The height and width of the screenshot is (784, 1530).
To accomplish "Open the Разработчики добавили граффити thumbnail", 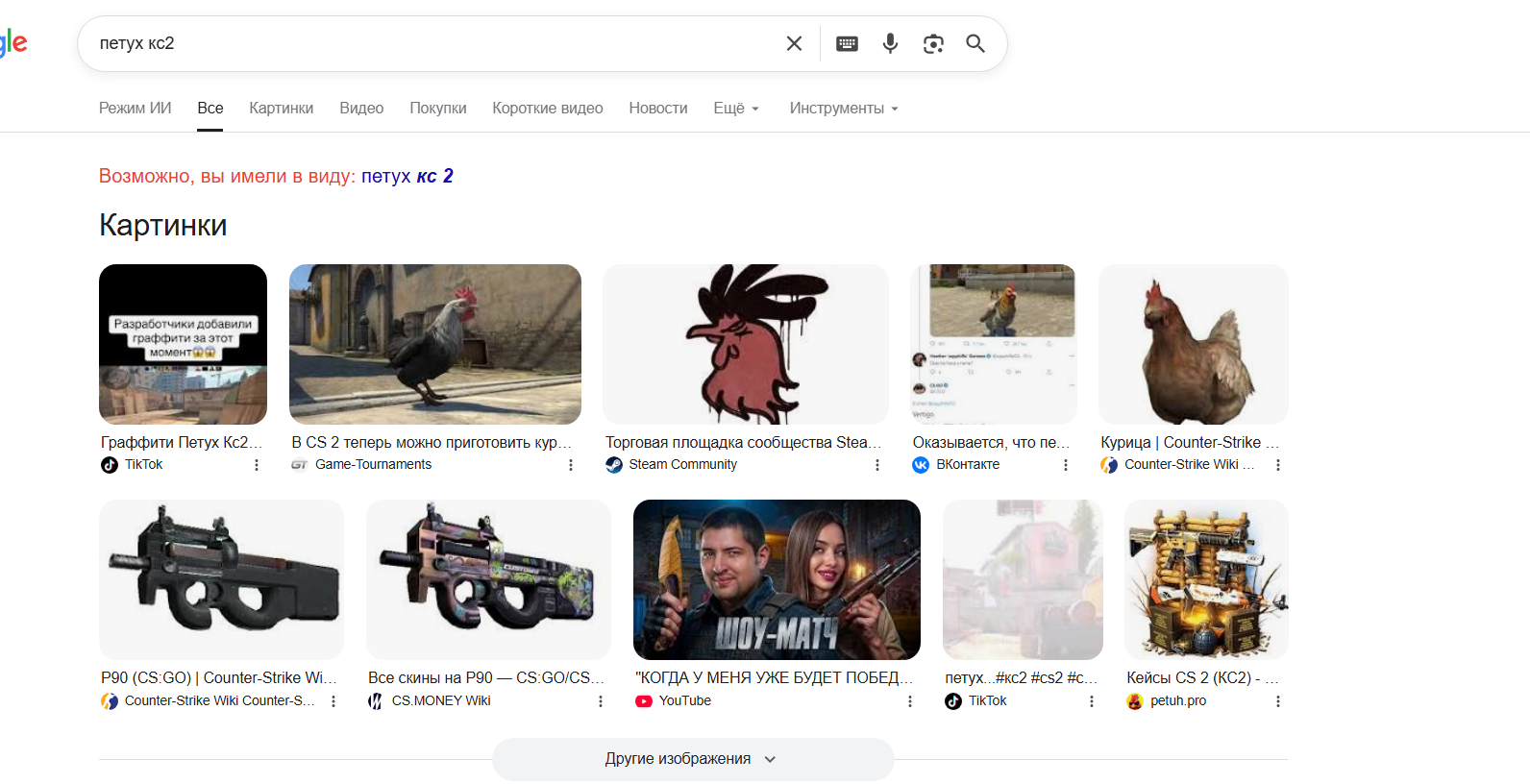I will tap(183, 344).
